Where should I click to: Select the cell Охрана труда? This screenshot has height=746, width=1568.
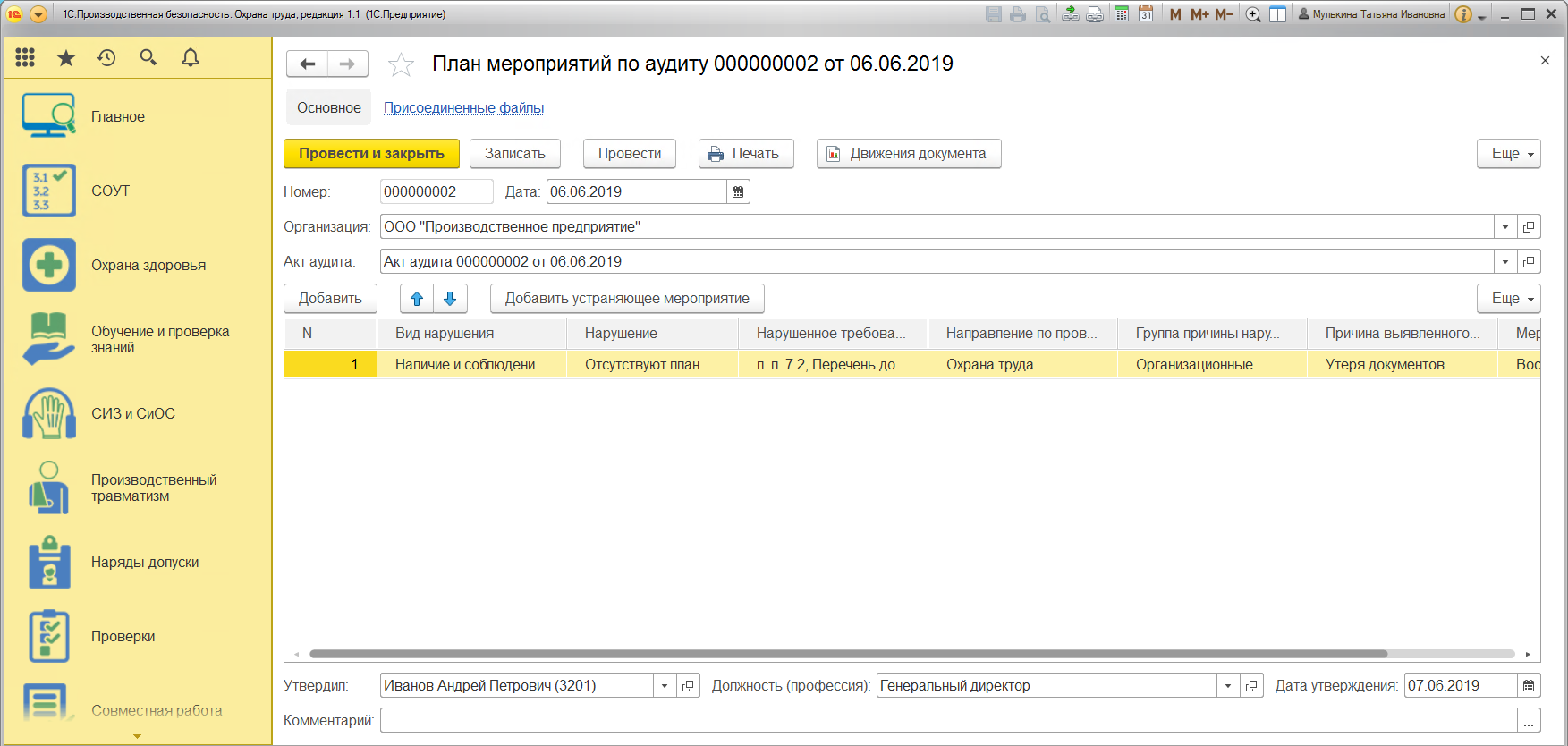click(x=1022, y=364)
